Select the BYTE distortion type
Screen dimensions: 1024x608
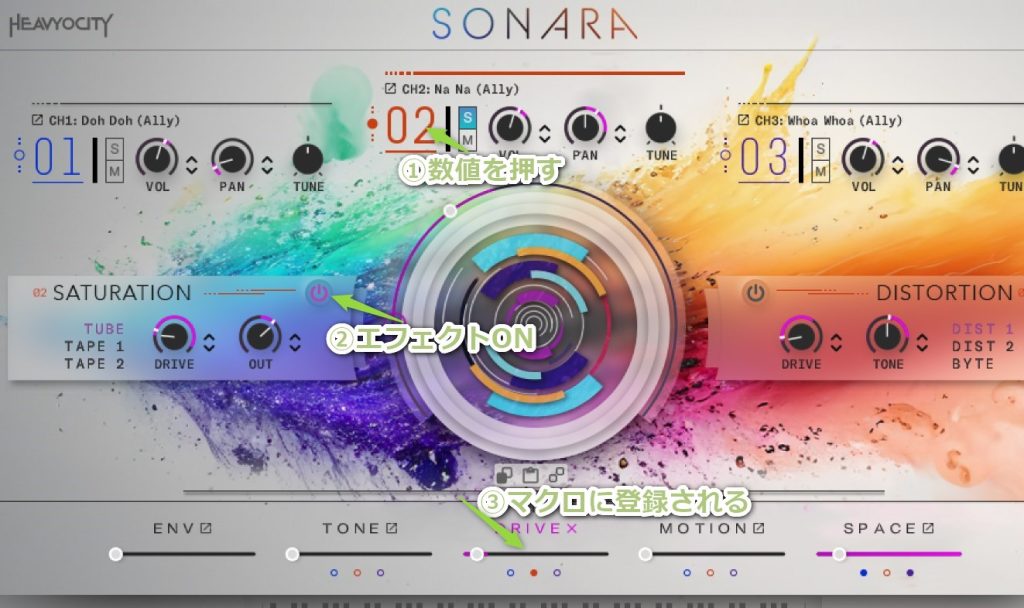pyautogui.click(x=972, y=364)
